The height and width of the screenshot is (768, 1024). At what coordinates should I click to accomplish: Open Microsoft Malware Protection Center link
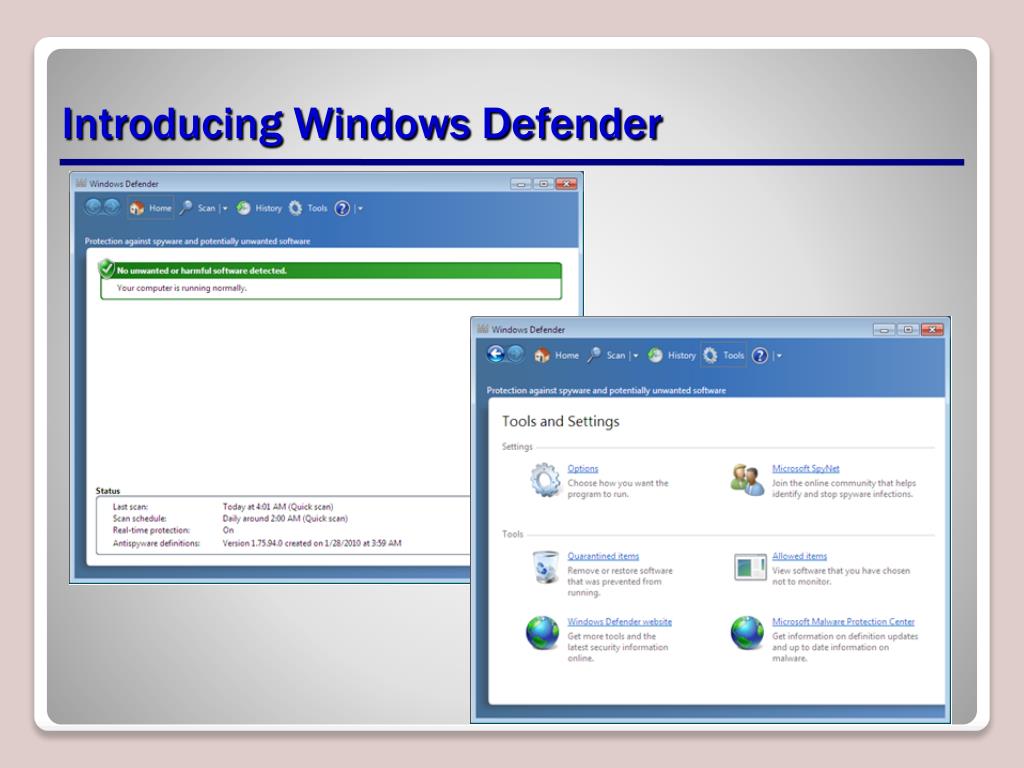(843, 622)
